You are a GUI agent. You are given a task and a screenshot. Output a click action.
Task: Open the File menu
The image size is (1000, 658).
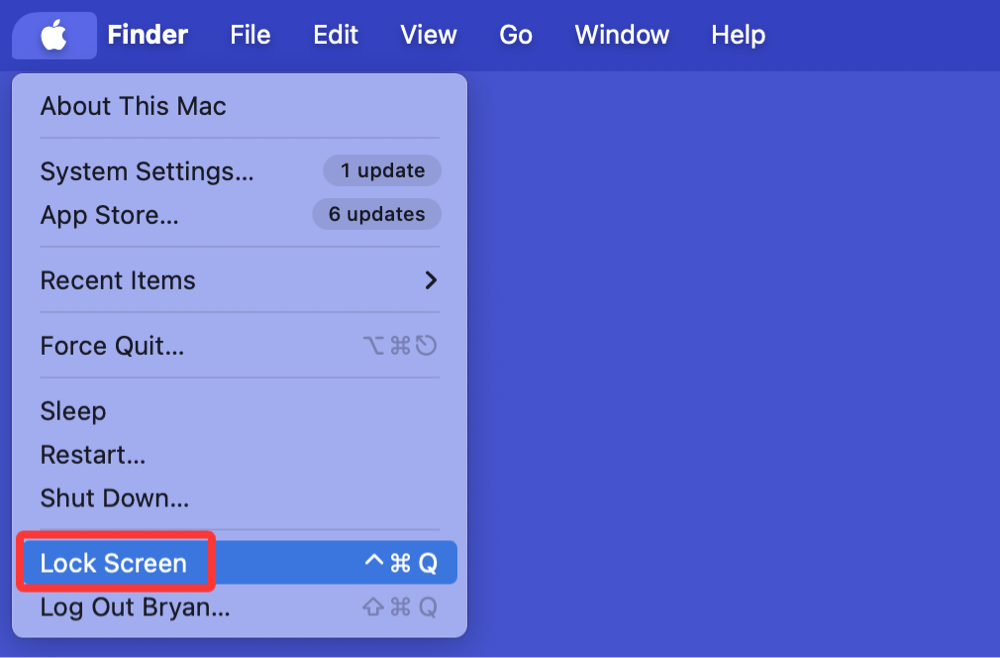[x=250, y=35]
